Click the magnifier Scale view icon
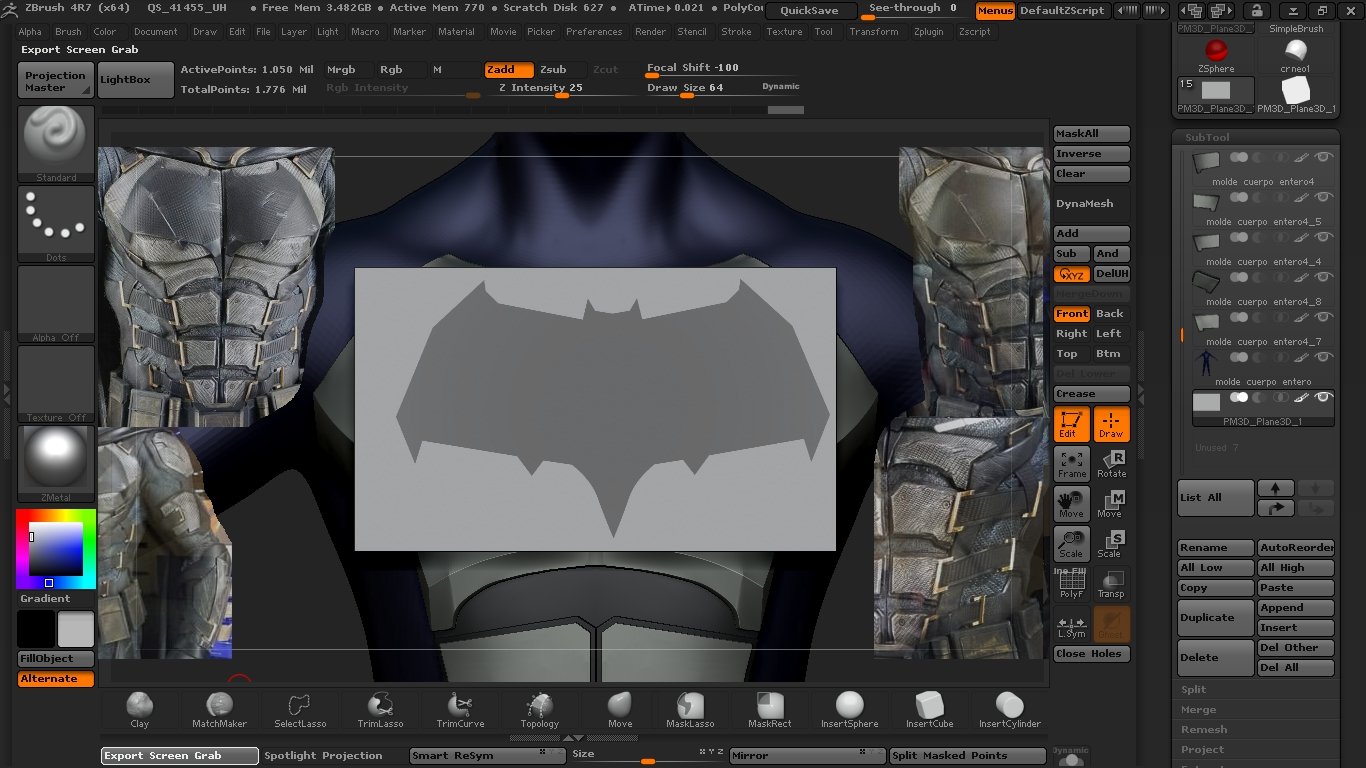This screenshot has width=1366, height=768. point(1072,544)
